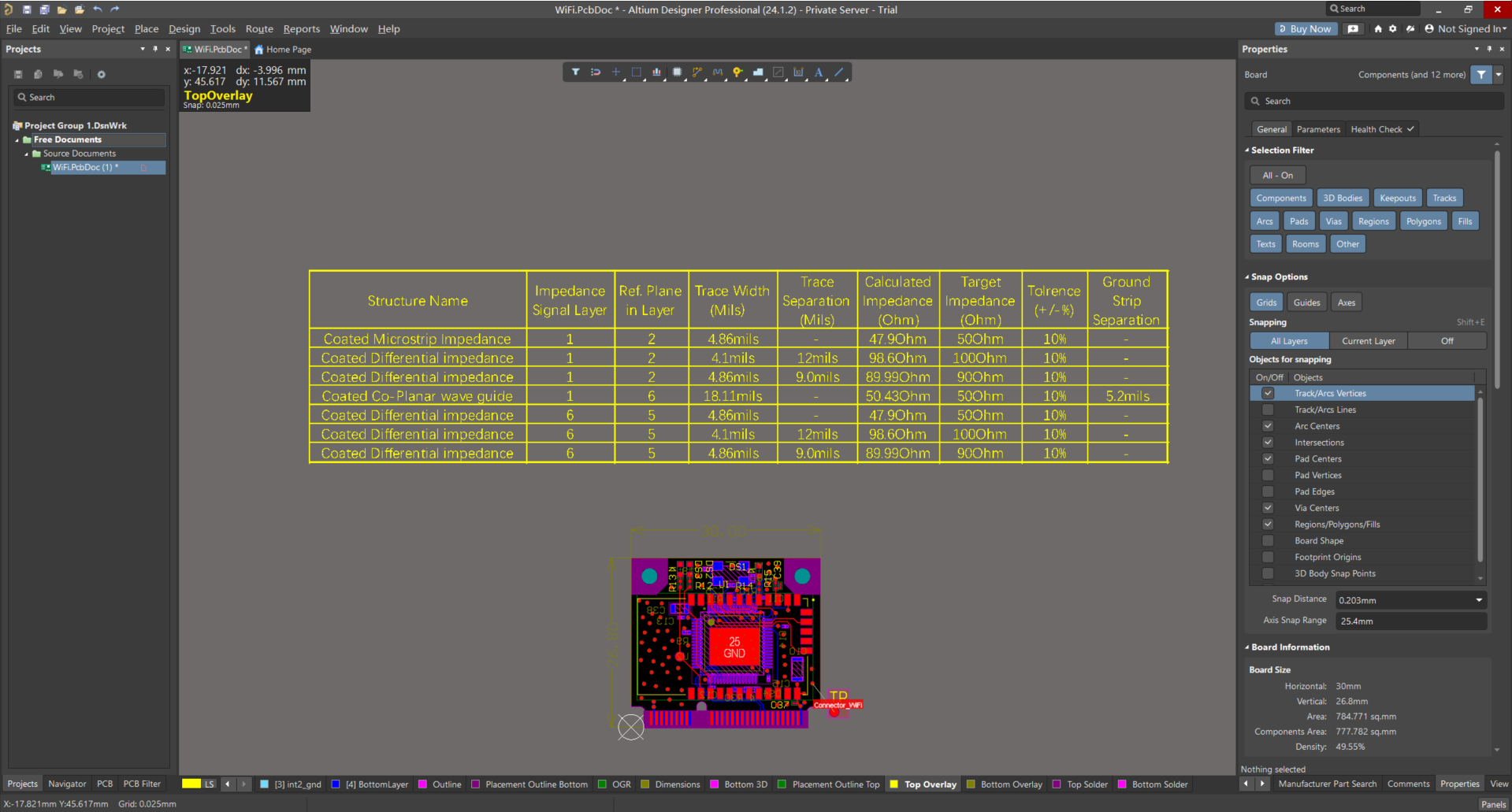The height and width of the screenshot is (812, 1512).
Task: Open the Design menu
Action: [x=184, y=29]
